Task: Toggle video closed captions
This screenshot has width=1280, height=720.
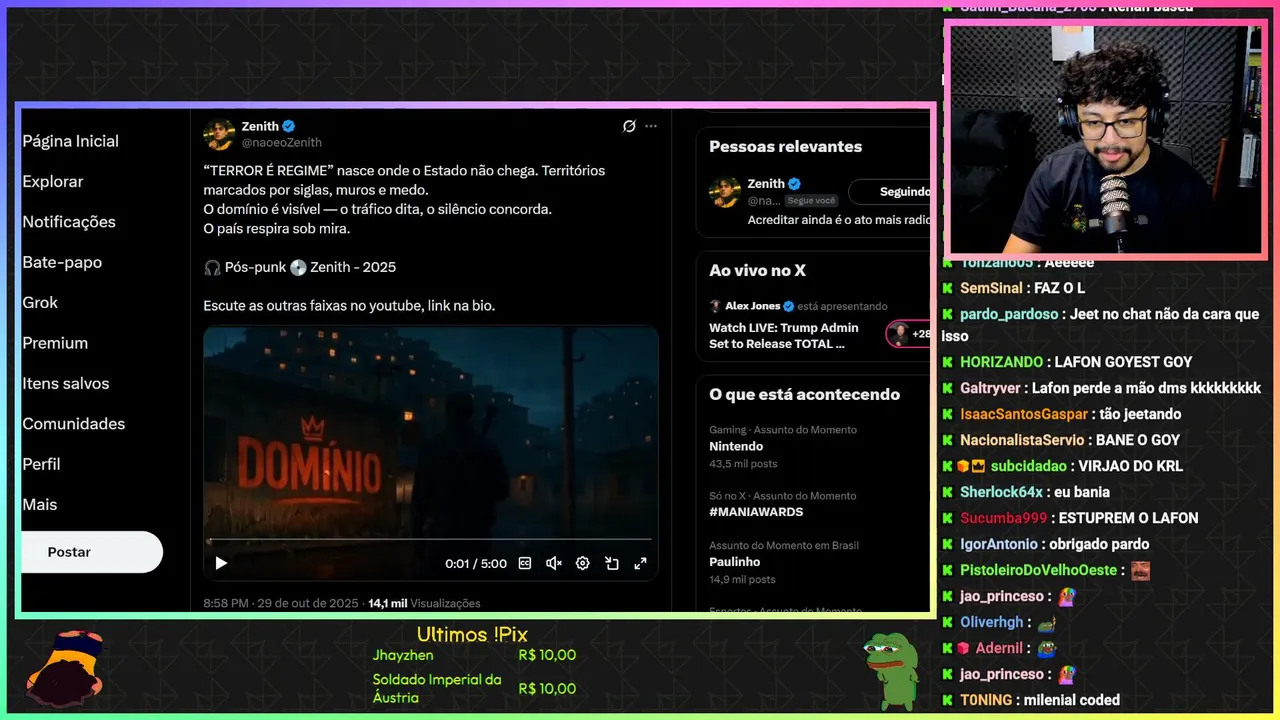Action: pyautogui.click(x=525, y=563)
